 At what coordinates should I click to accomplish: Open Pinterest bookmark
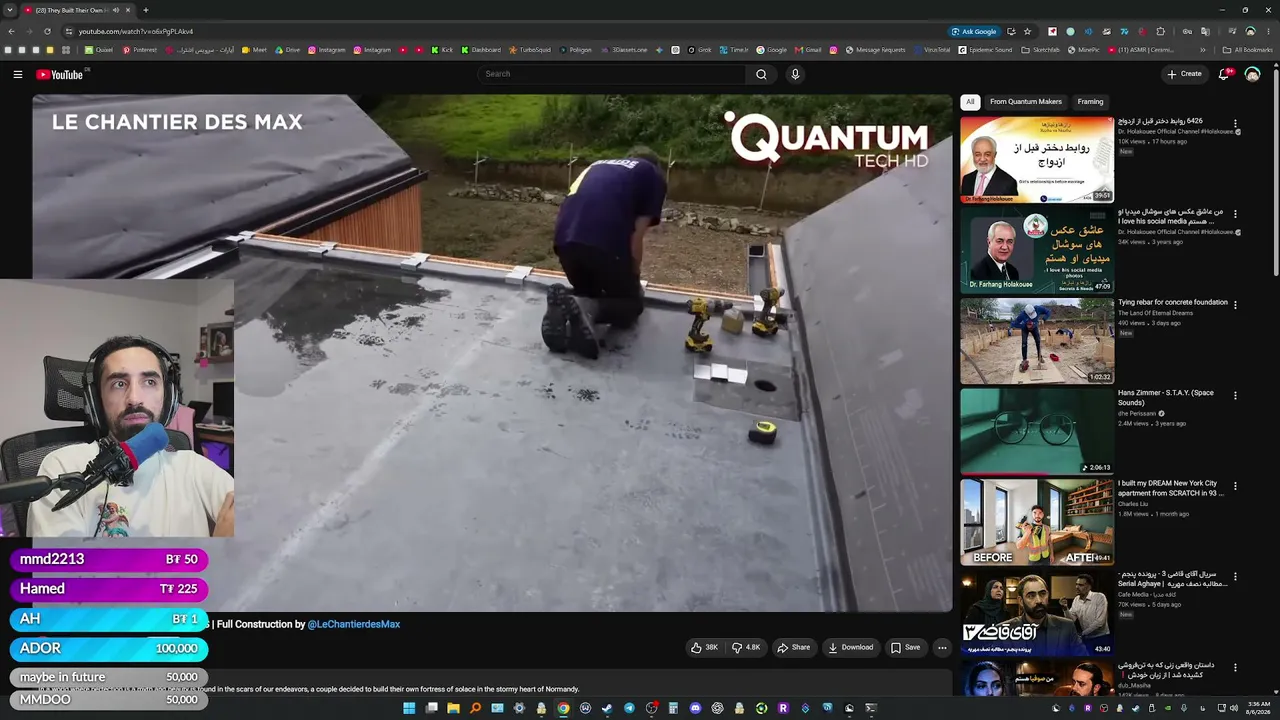click(x=140, y=50)
